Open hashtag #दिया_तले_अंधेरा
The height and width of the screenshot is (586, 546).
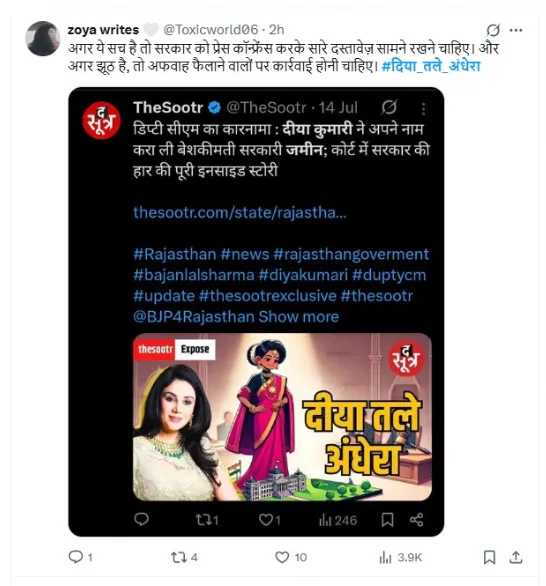[431, 66]
